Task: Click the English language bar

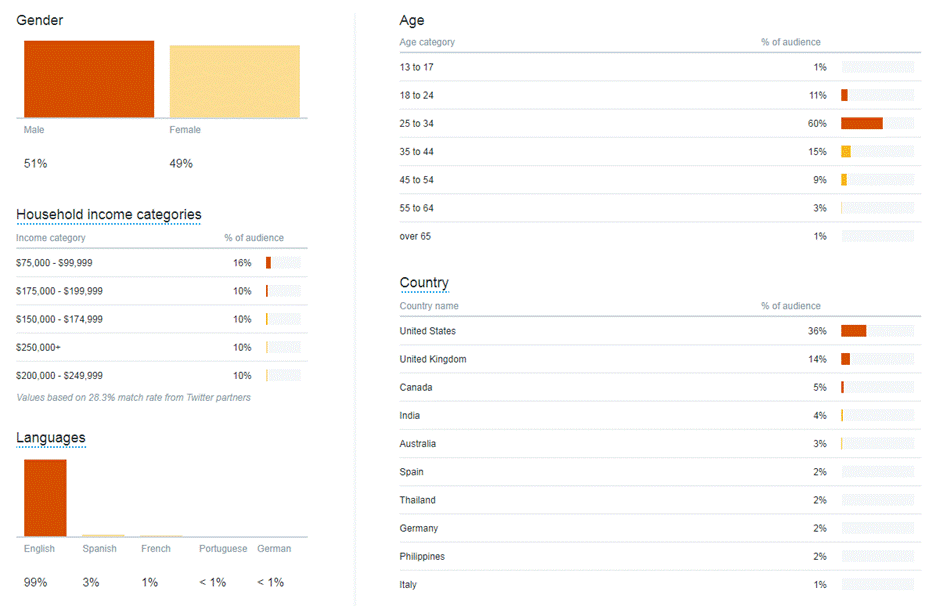Action: coord(45,498)
